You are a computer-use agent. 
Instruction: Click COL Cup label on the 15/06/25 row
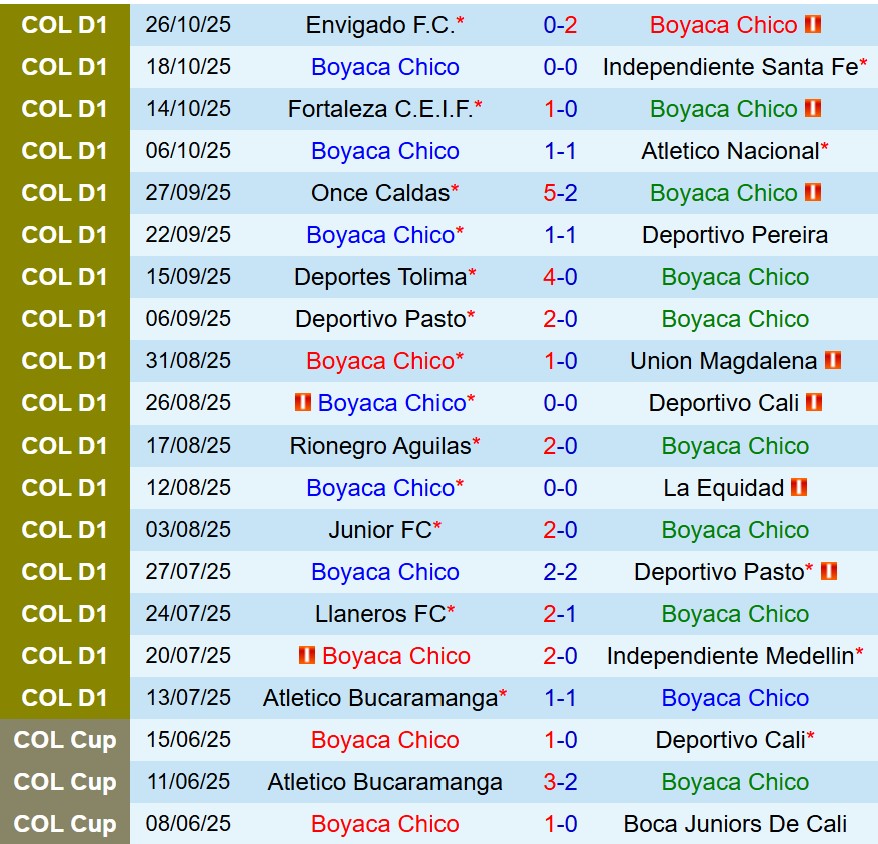pos(65,740)
